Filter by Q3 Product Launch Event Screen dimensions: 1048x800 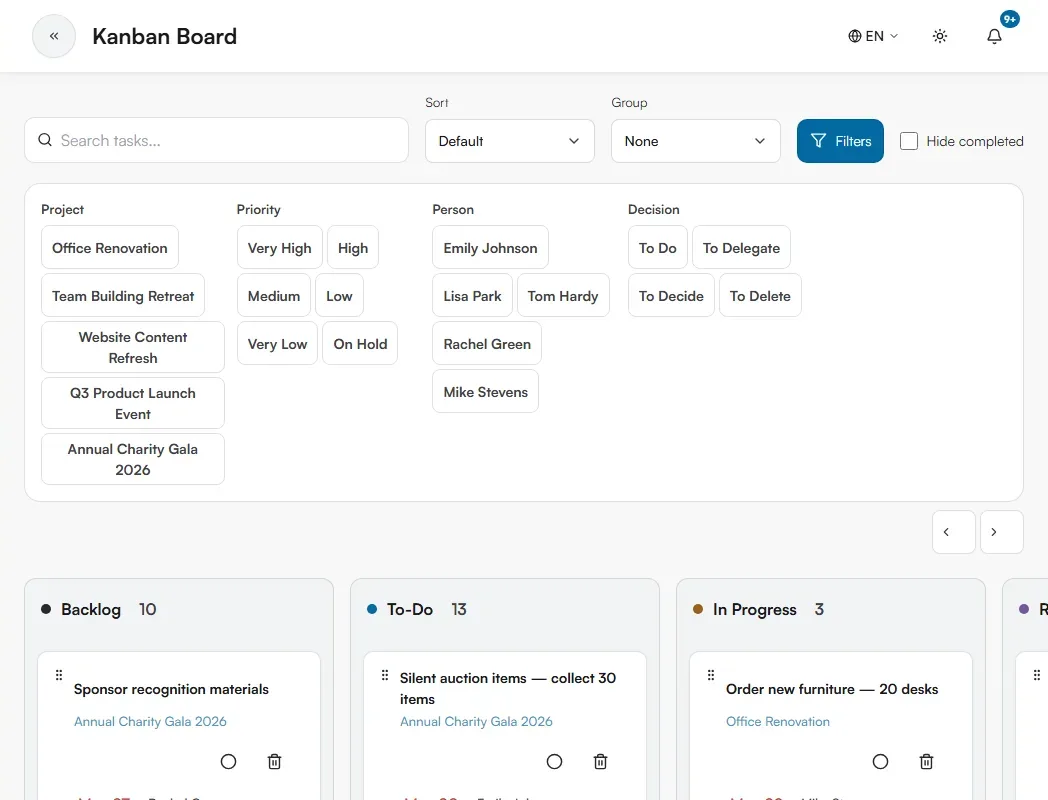click(133, 404)
